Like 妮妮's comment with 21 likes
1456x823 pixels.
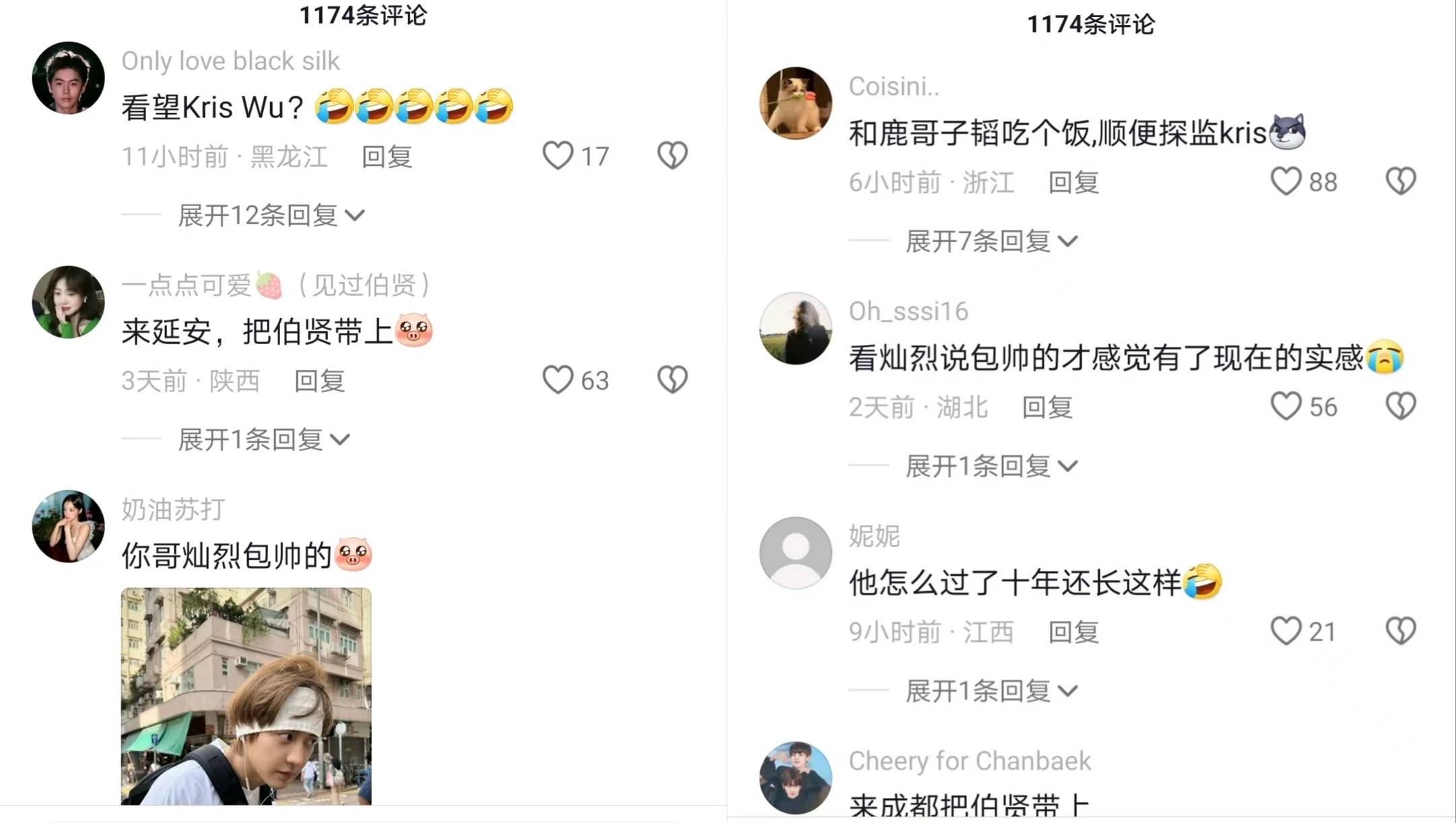pyautogui.click(x=1286, y=631)
